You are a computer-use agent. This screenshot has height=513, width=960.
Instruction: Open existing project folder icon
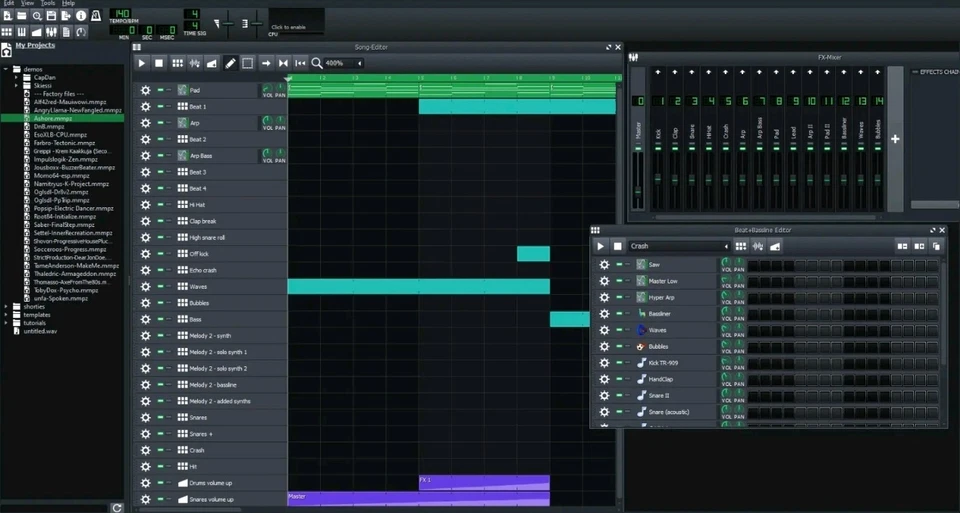coord(22,15)
